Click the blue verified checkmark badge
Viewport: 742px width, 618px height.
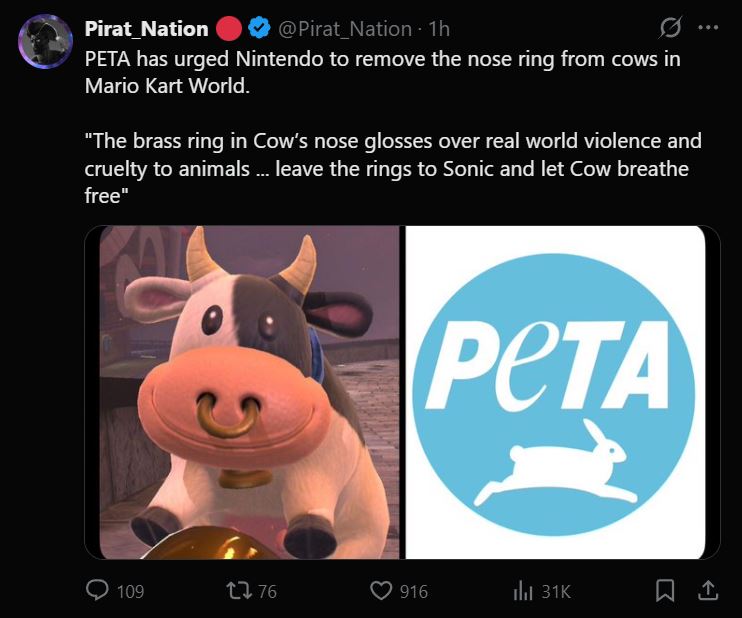click(258, 29)
